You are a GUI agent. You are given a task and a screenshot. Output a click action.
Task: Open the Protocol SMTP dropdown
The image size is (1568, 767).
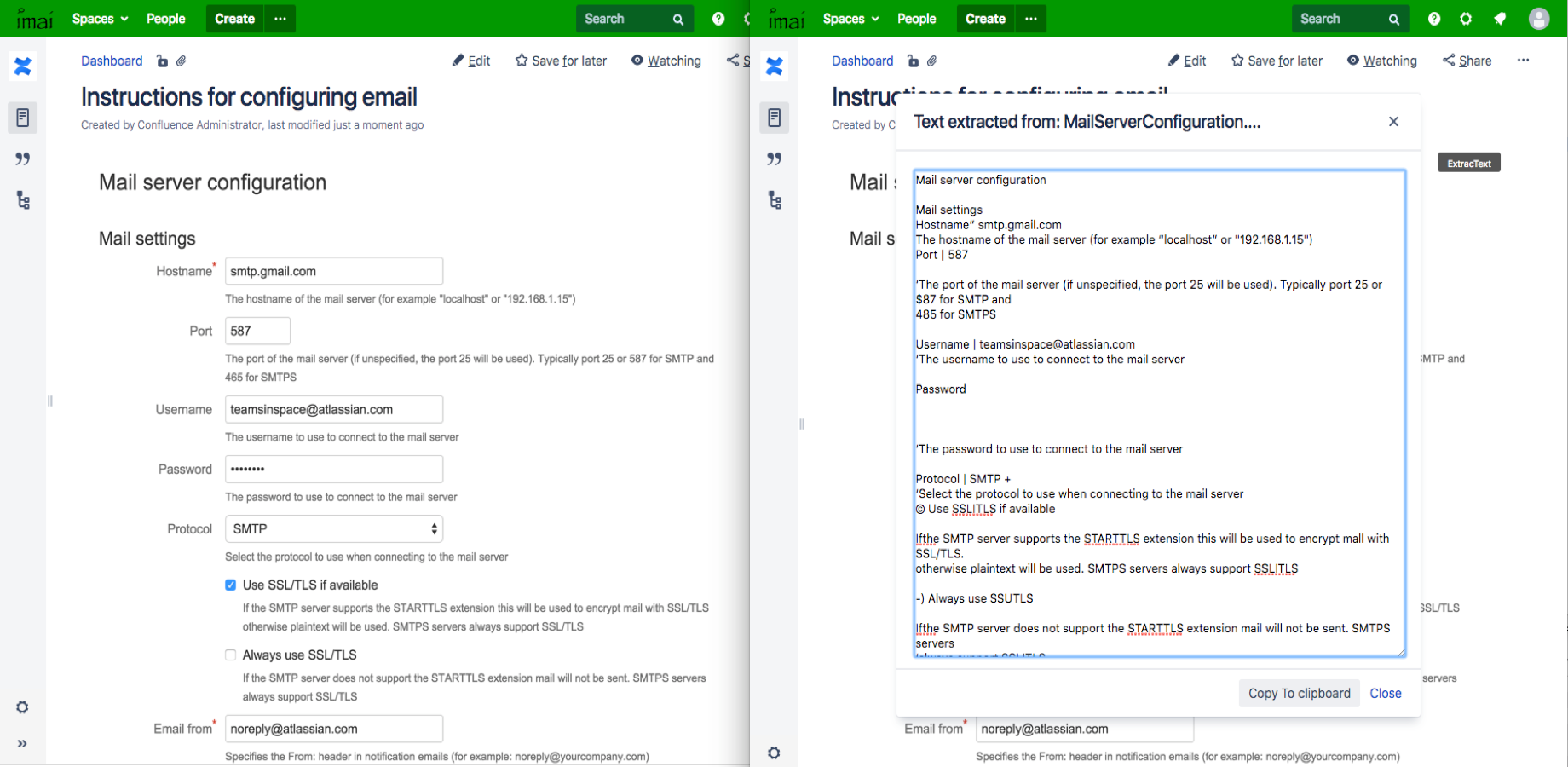click(x=334, y=528)
